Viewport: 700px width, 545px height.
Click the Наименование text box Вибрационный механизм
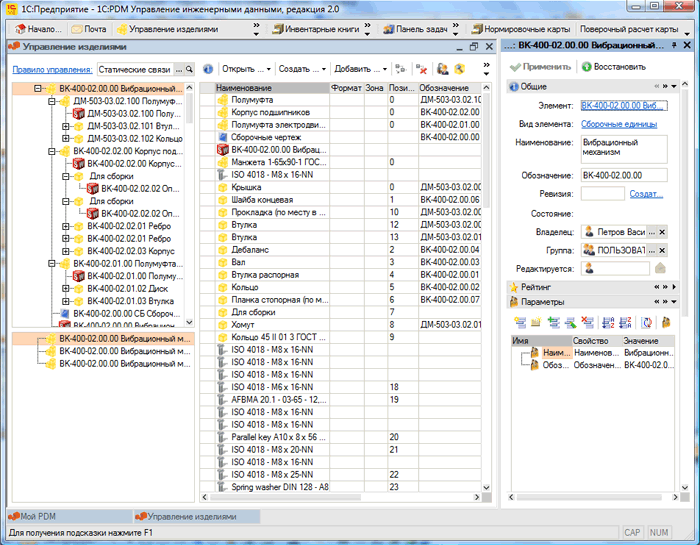click(x=624, y=149)
